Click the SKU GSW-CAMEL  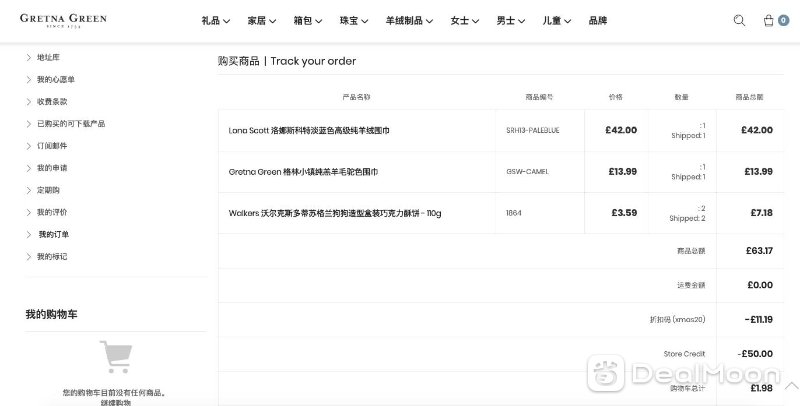point(527,172)
